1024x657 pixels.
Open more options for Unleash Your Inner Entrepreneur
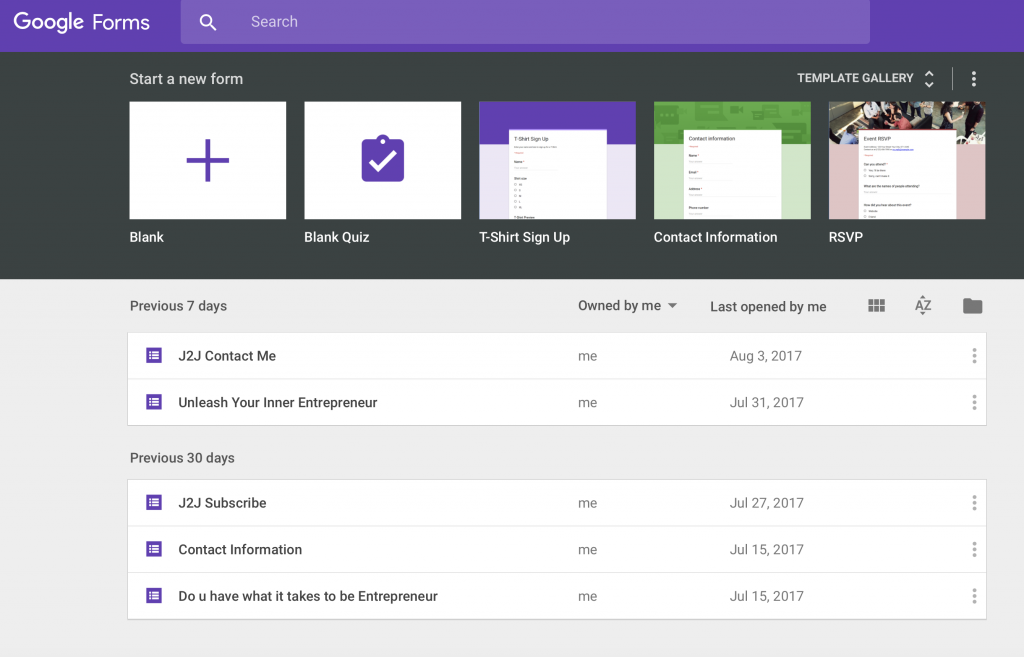tap(974, 402)
